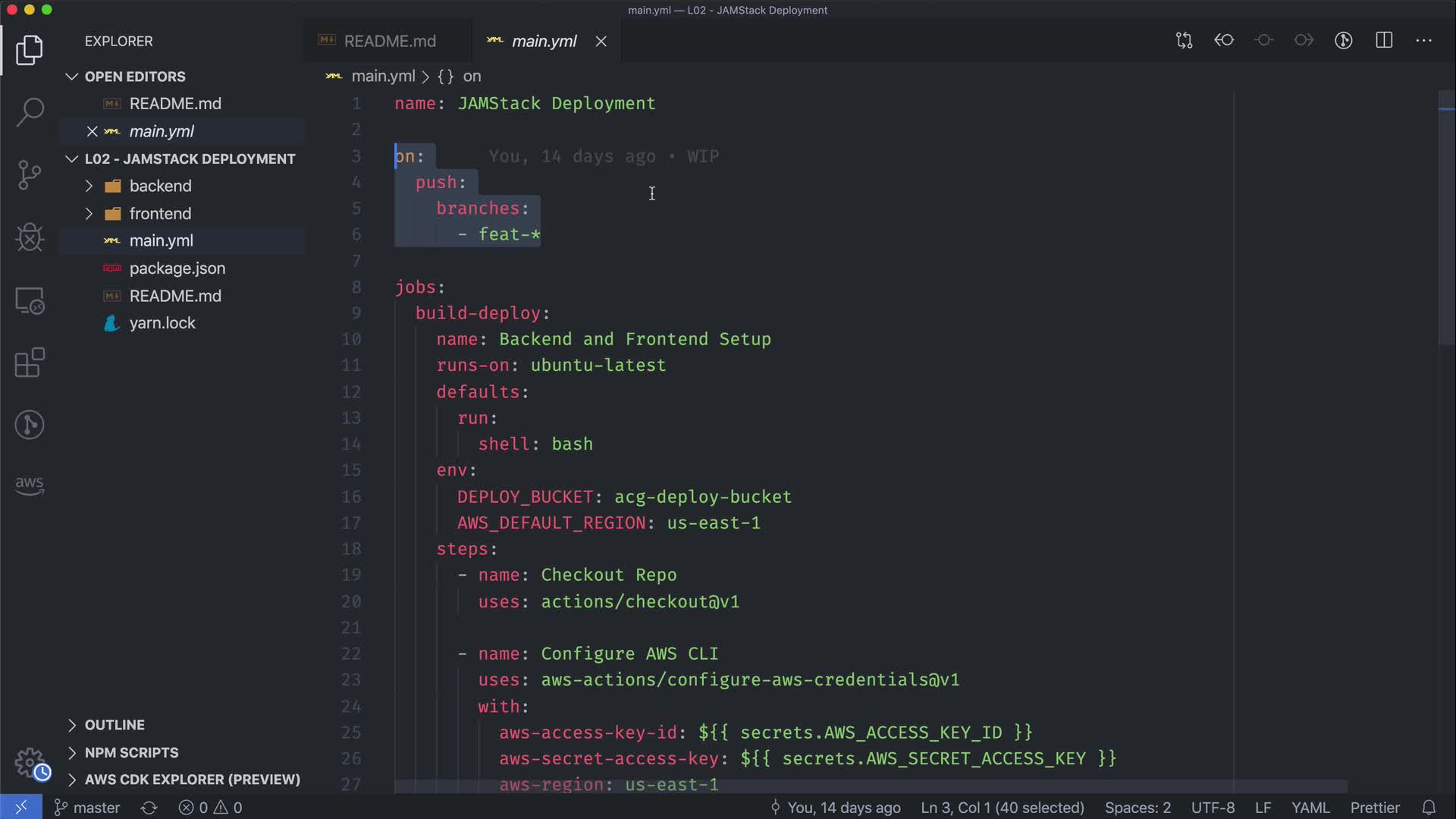Click the notifications bell in status bar
Viewport: 1456px width, 819px height.
[x=1429, y=808]
